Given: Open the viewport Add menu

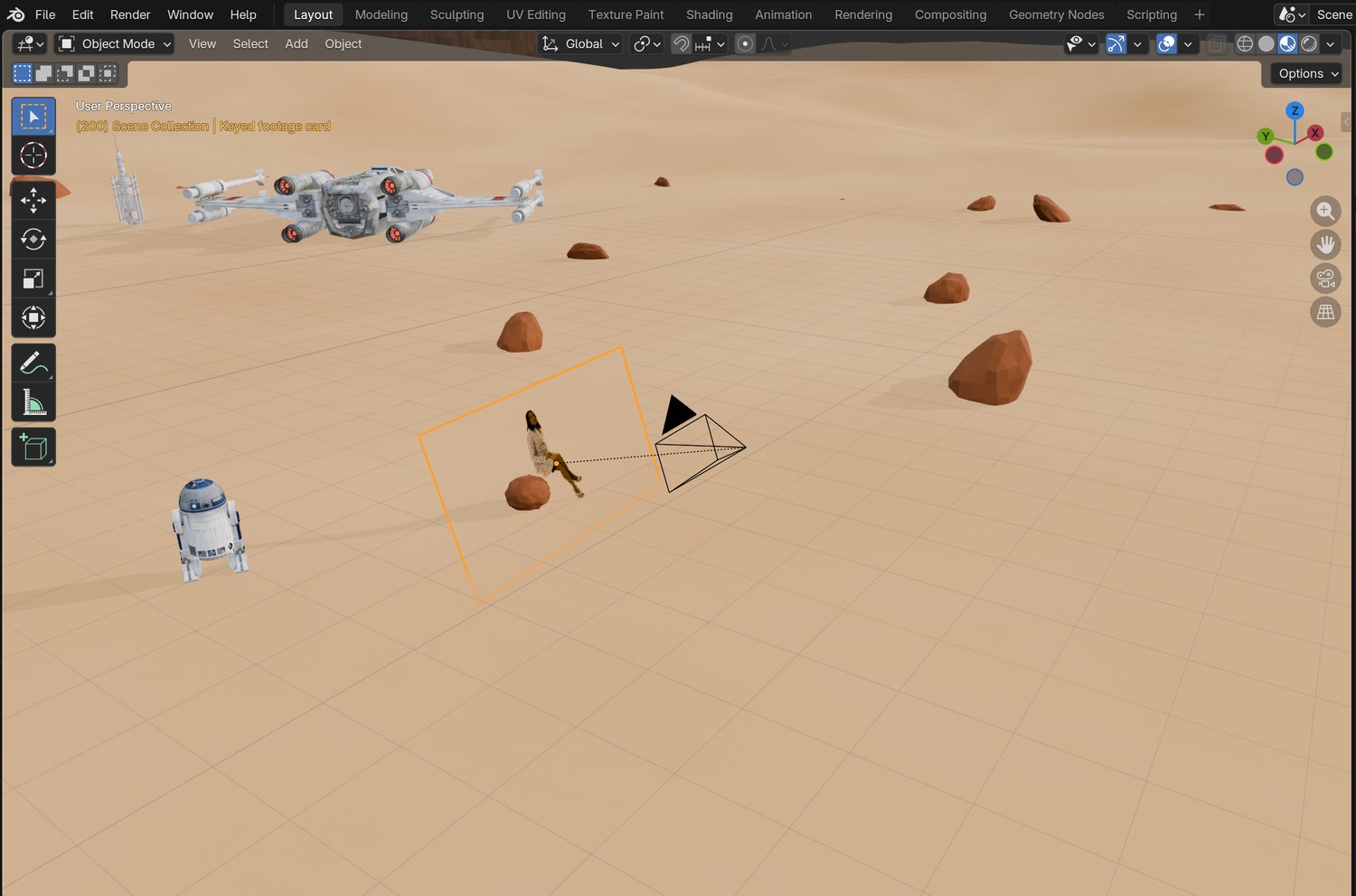Looking at the screenshot, I should click(x=297, y=43).
